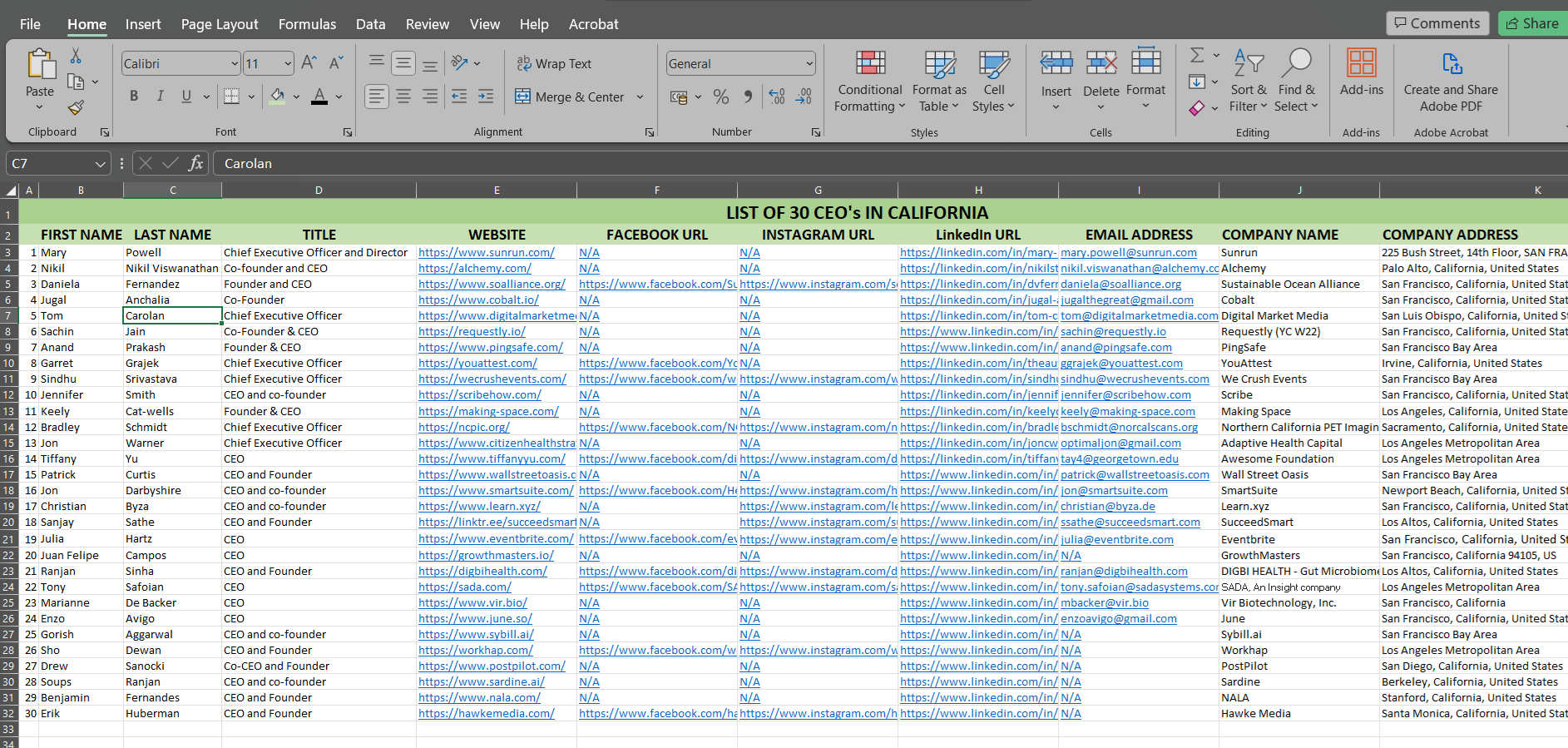
Task: Toggle Underline formatting
Action: [x=186, y=97]
